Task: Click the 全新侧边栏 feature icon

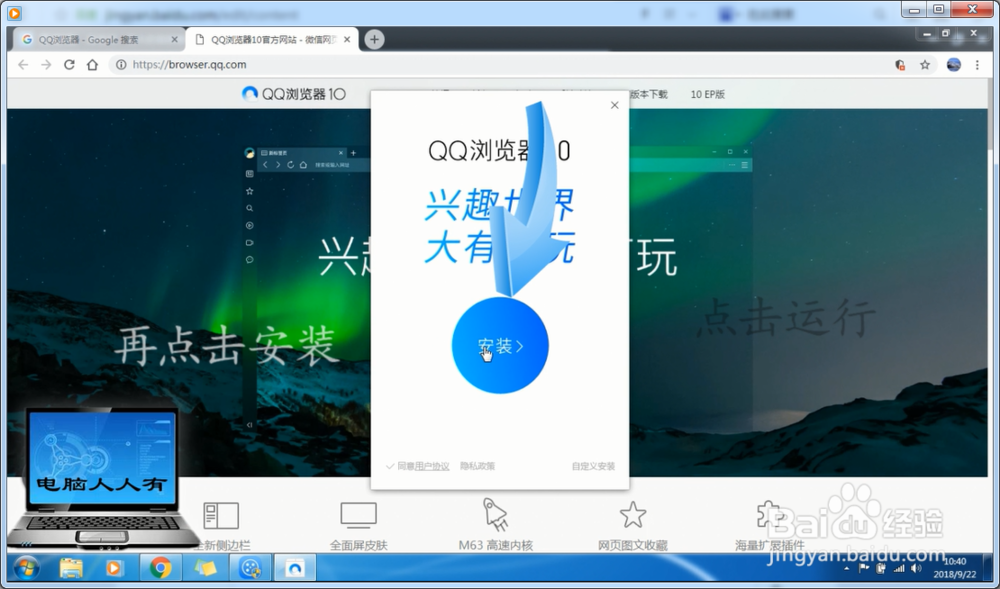Action: (221, 516)
